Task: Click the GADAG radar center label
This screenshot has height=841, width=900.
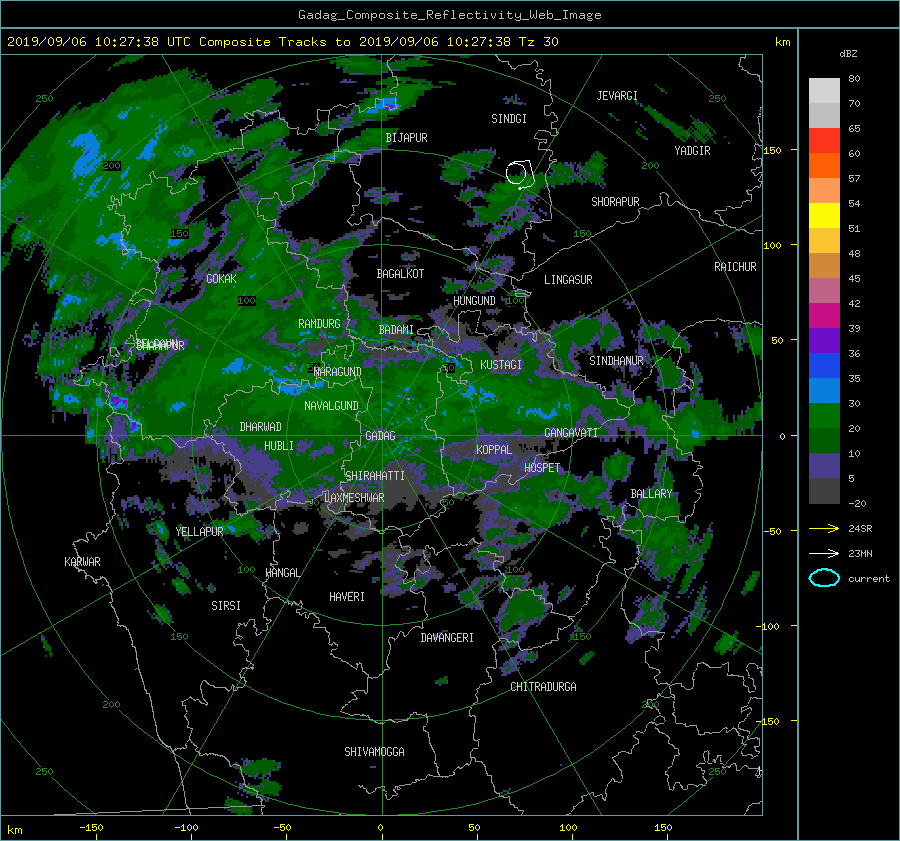Action: 381,436
